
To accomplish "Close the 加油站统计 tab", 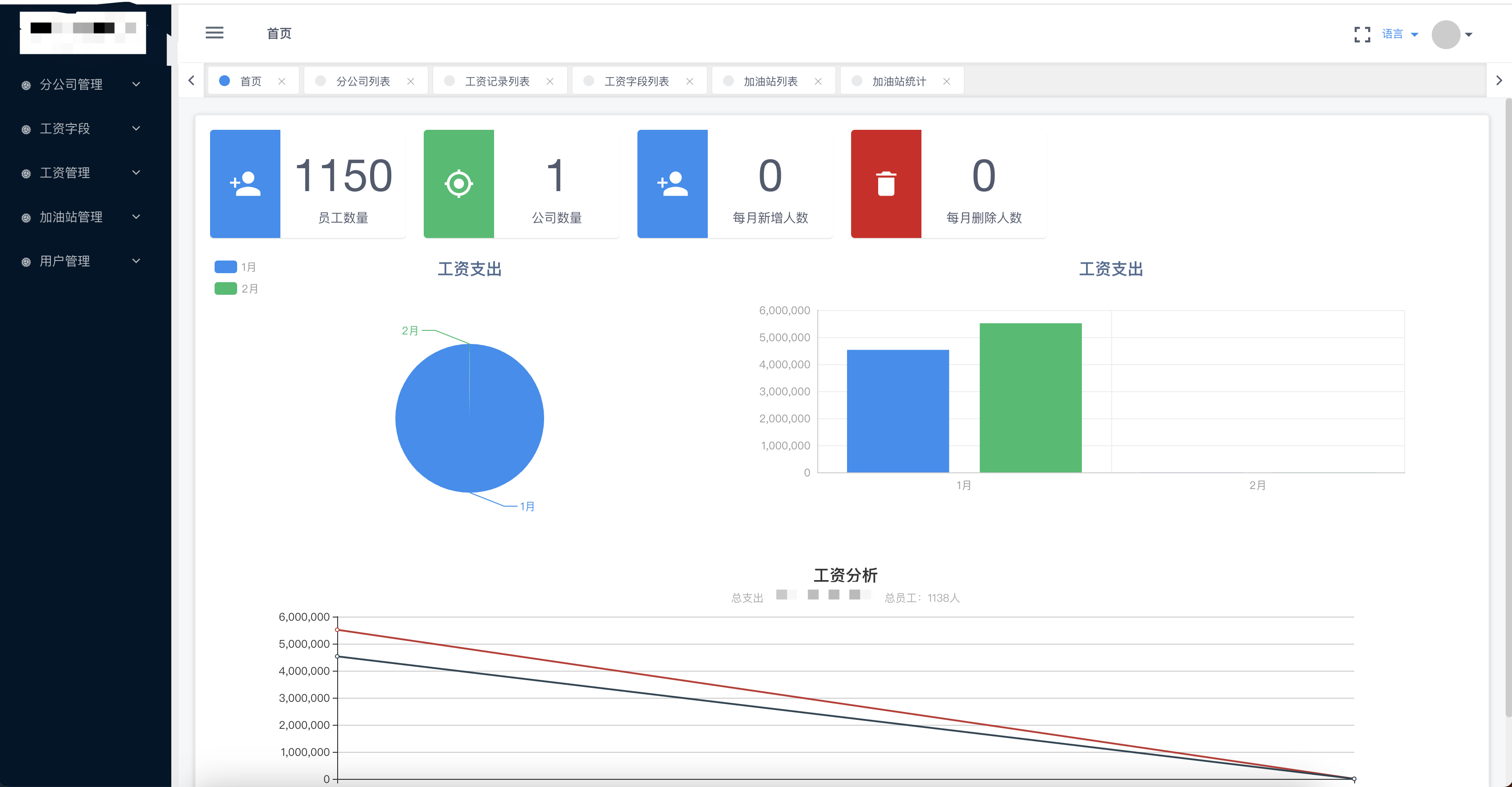I will pos(947,81).
